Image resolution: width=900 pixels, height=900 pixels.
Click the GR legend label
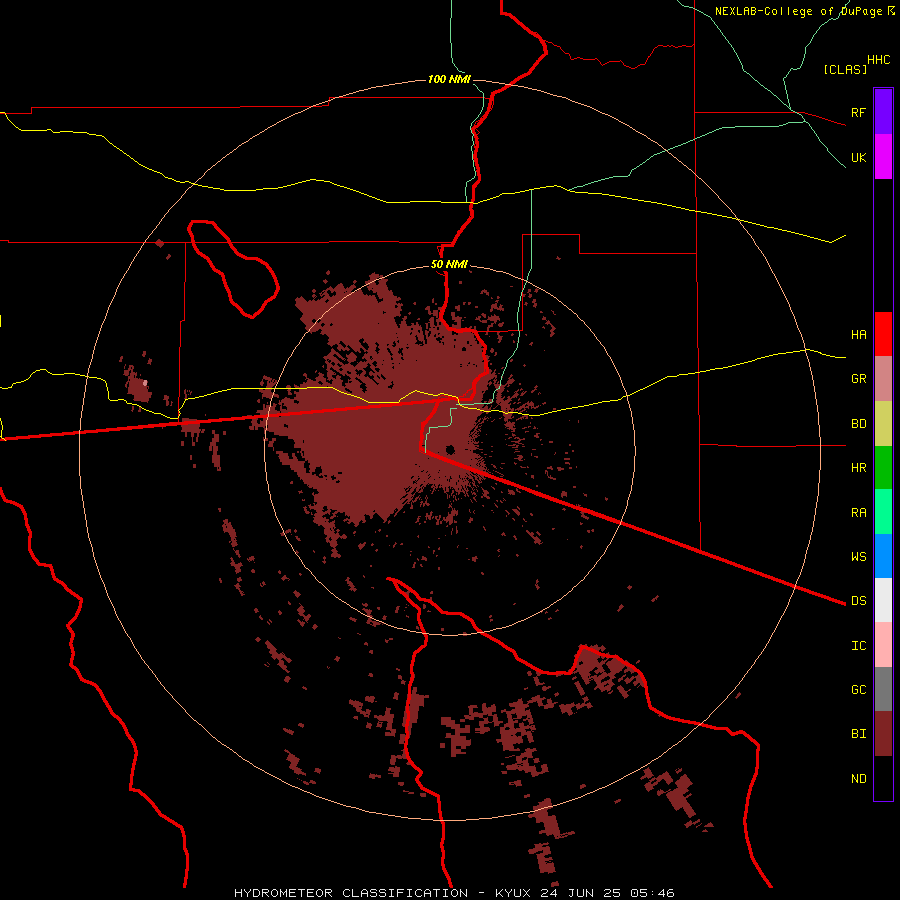(x=859, y=379)
